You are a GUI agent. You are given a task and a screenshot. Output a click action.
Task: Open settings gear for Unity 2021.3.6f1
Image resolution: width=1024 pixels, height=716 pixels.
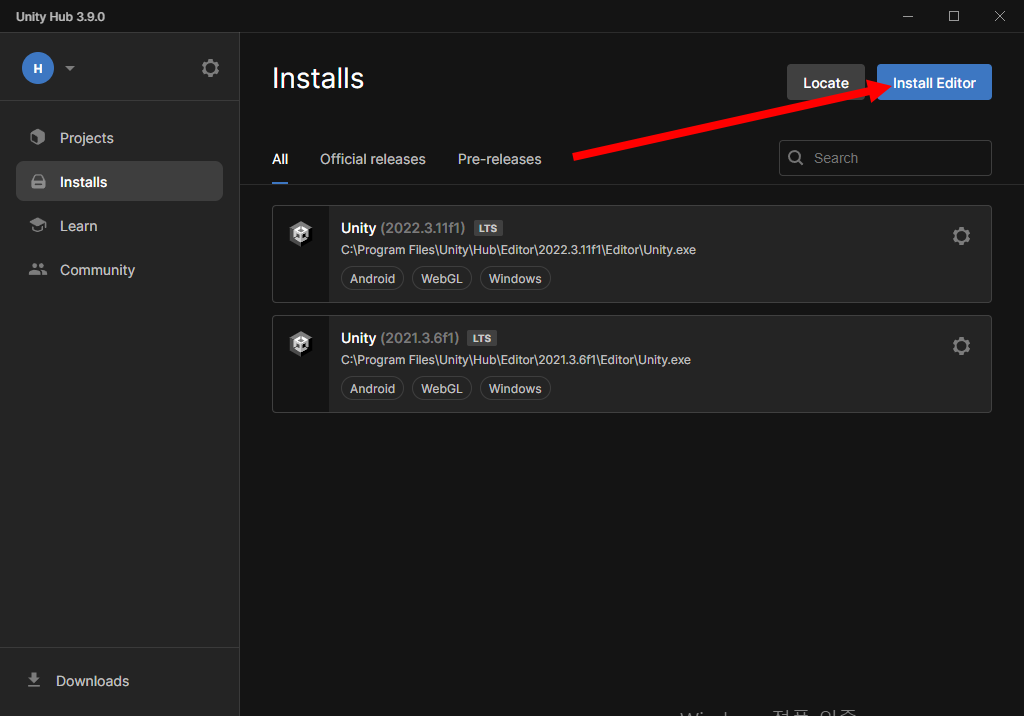click(961, 346)
